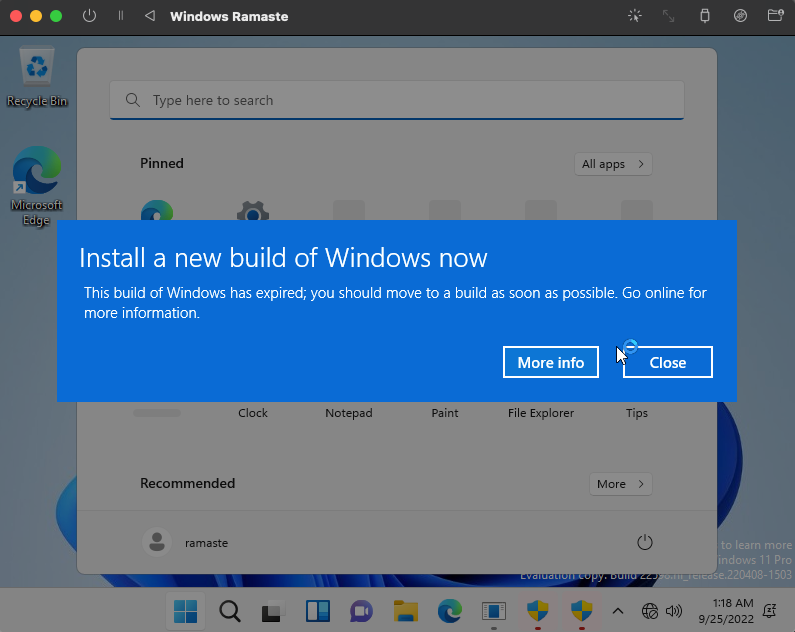Open the Widgets taskbar icon

(x=318, y=611)
